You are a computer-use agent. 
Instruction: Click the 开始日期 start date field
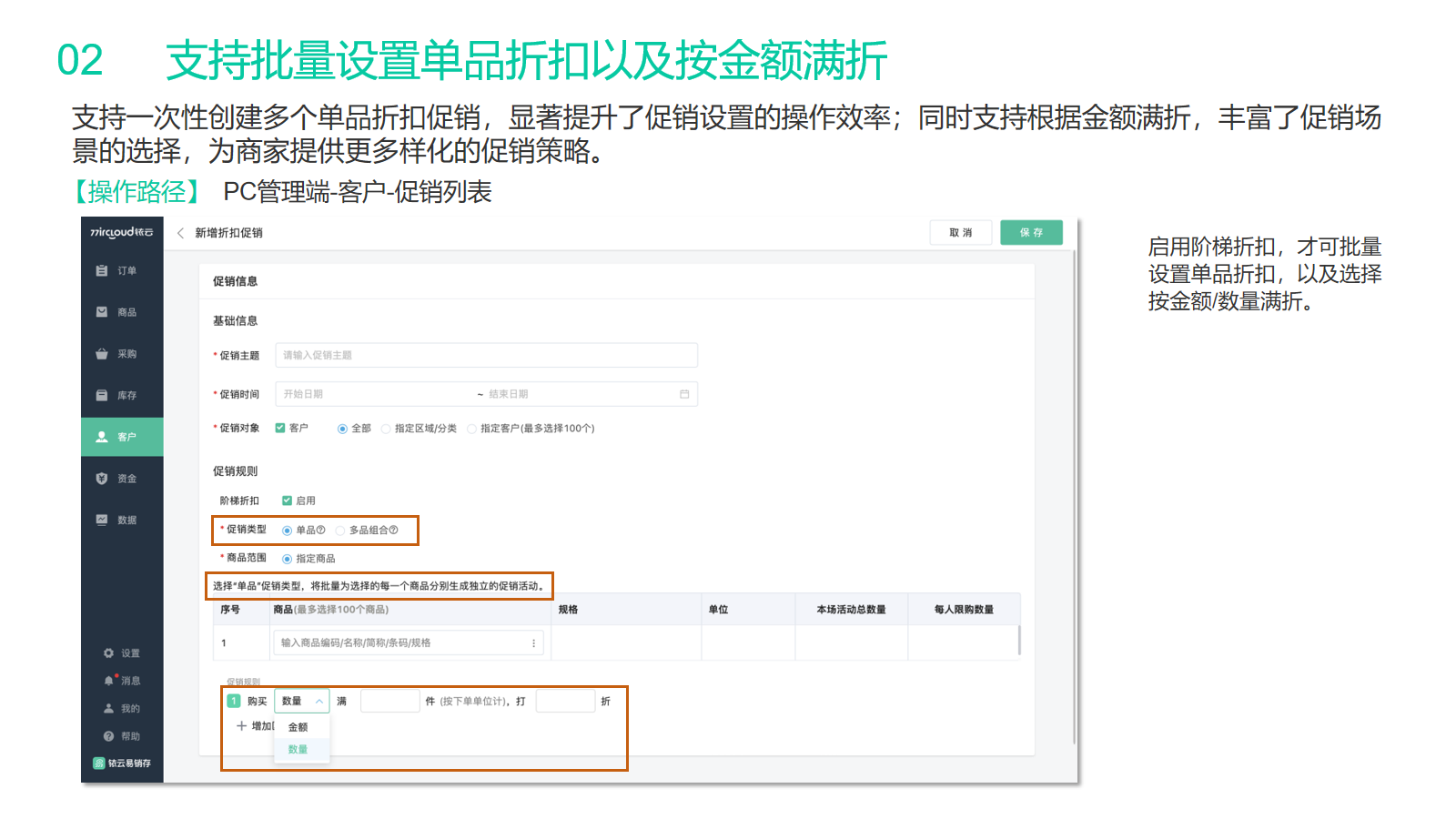pyautogui.click(x=373, y=394)
